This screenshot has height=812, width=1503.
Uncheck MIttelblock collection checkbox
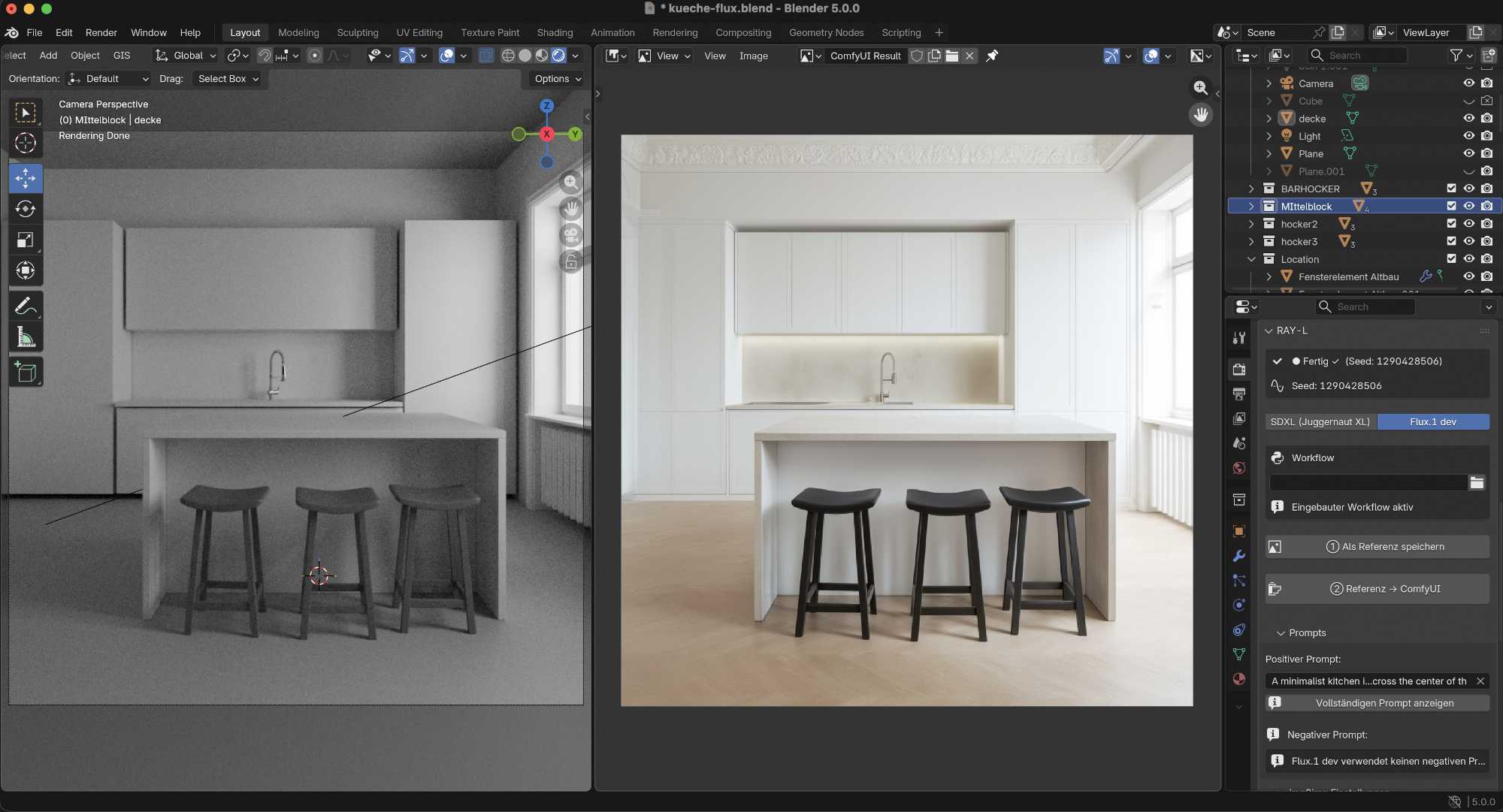[x=1451, y=206]
